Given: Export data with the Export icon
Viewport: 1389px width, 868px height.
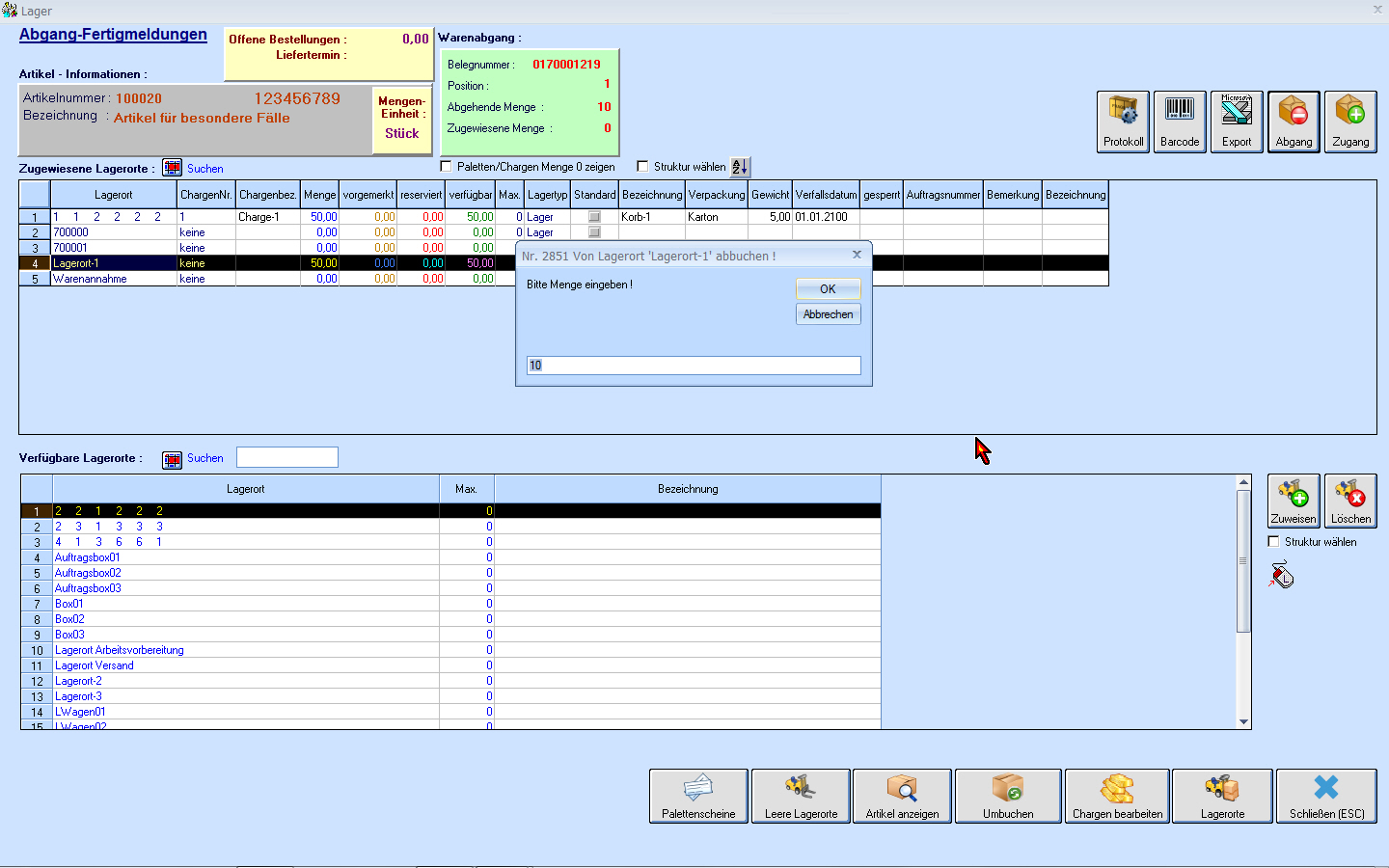Looking at the screenshot, I should coord(1237,122).
